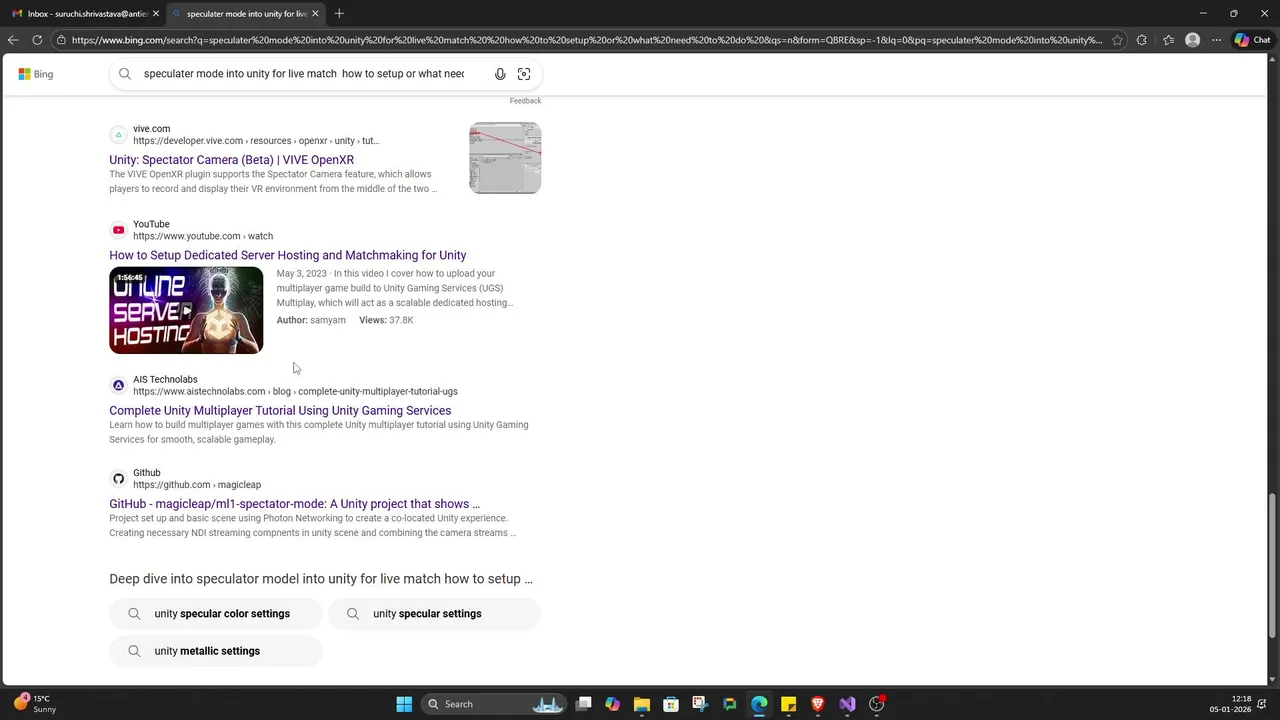Click the YouTube favicon in results
Viewport: 1280px width, 720px height.
click(118, 230)
